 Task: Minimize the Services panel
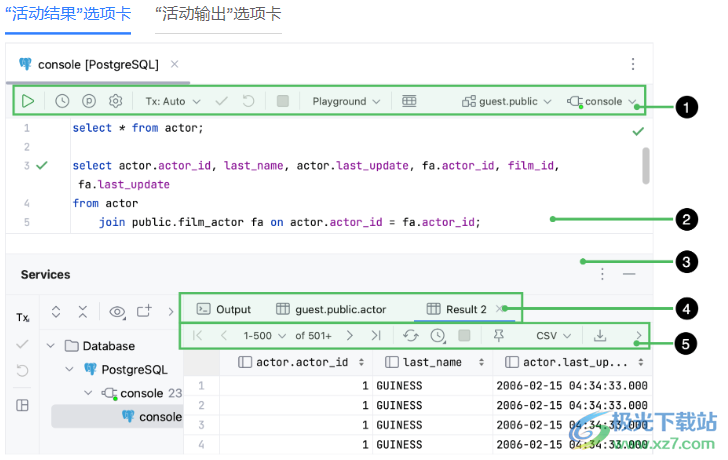(629, 274)
